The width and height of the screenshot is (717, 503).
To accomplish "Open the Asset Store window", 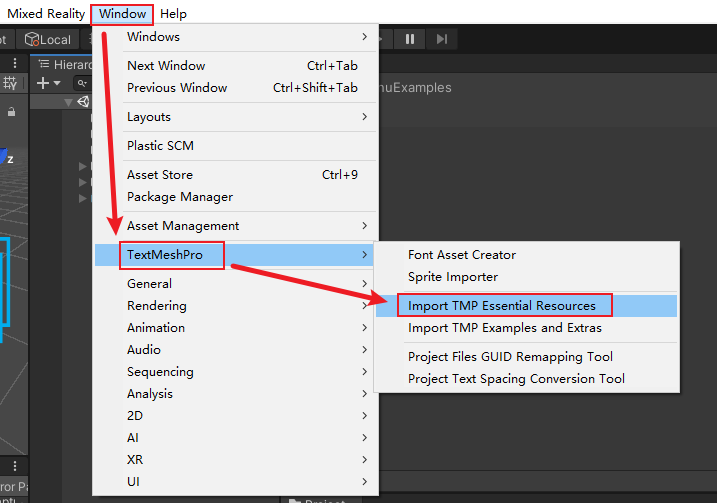I will (235, 175).
